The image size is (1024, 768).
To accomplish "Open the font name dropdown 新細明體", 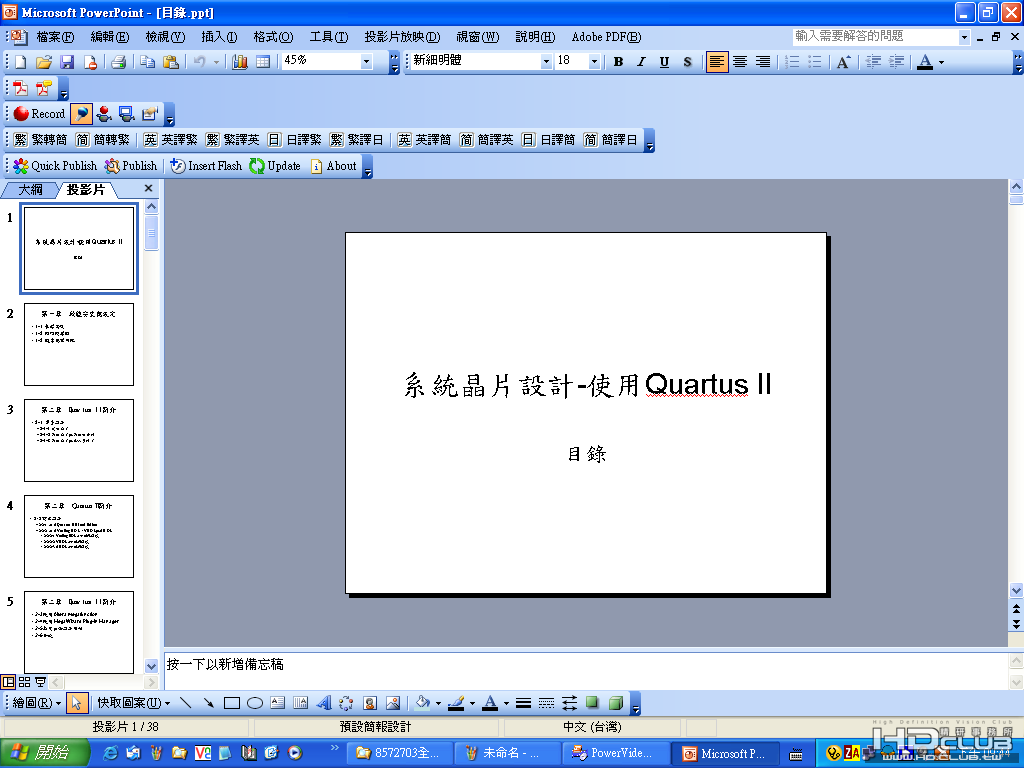I will [x=546, y=62].
